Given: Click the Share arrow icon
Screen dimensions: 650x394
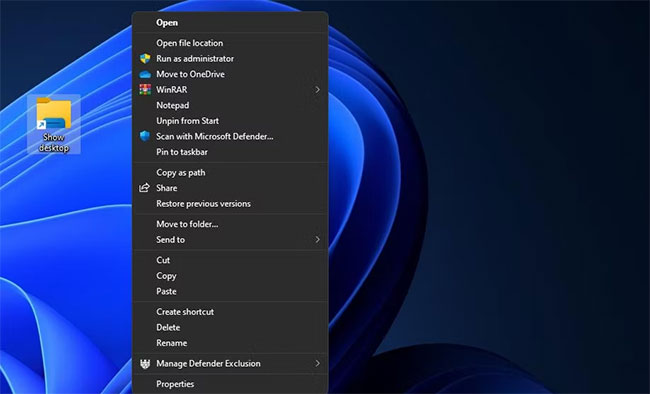Looking at the screenshot, I should pyautogui.click(x=144, y=188).
